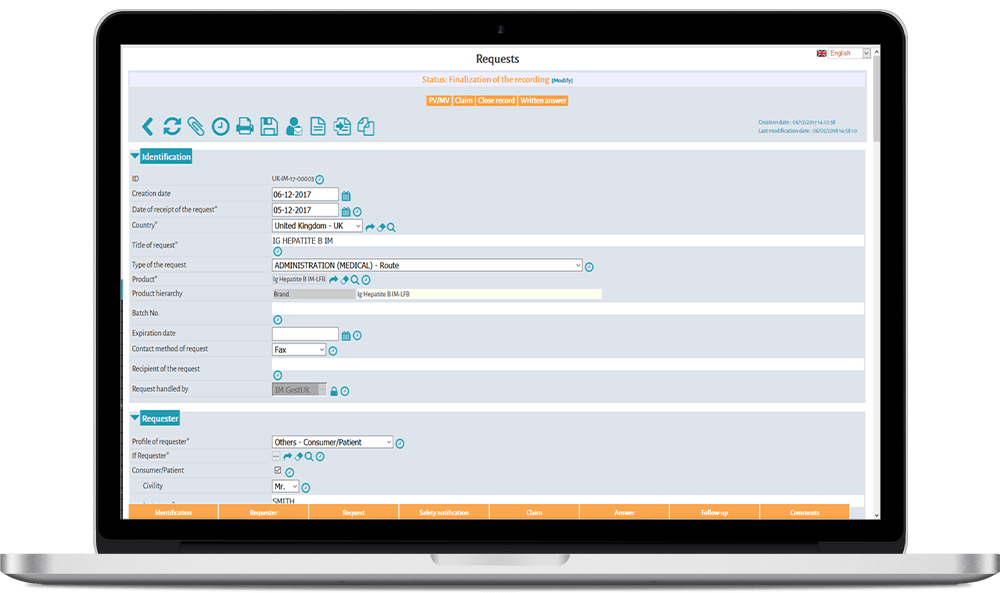Click the Written answer button
The image size is (1000, 593).
tap(543, 101)
